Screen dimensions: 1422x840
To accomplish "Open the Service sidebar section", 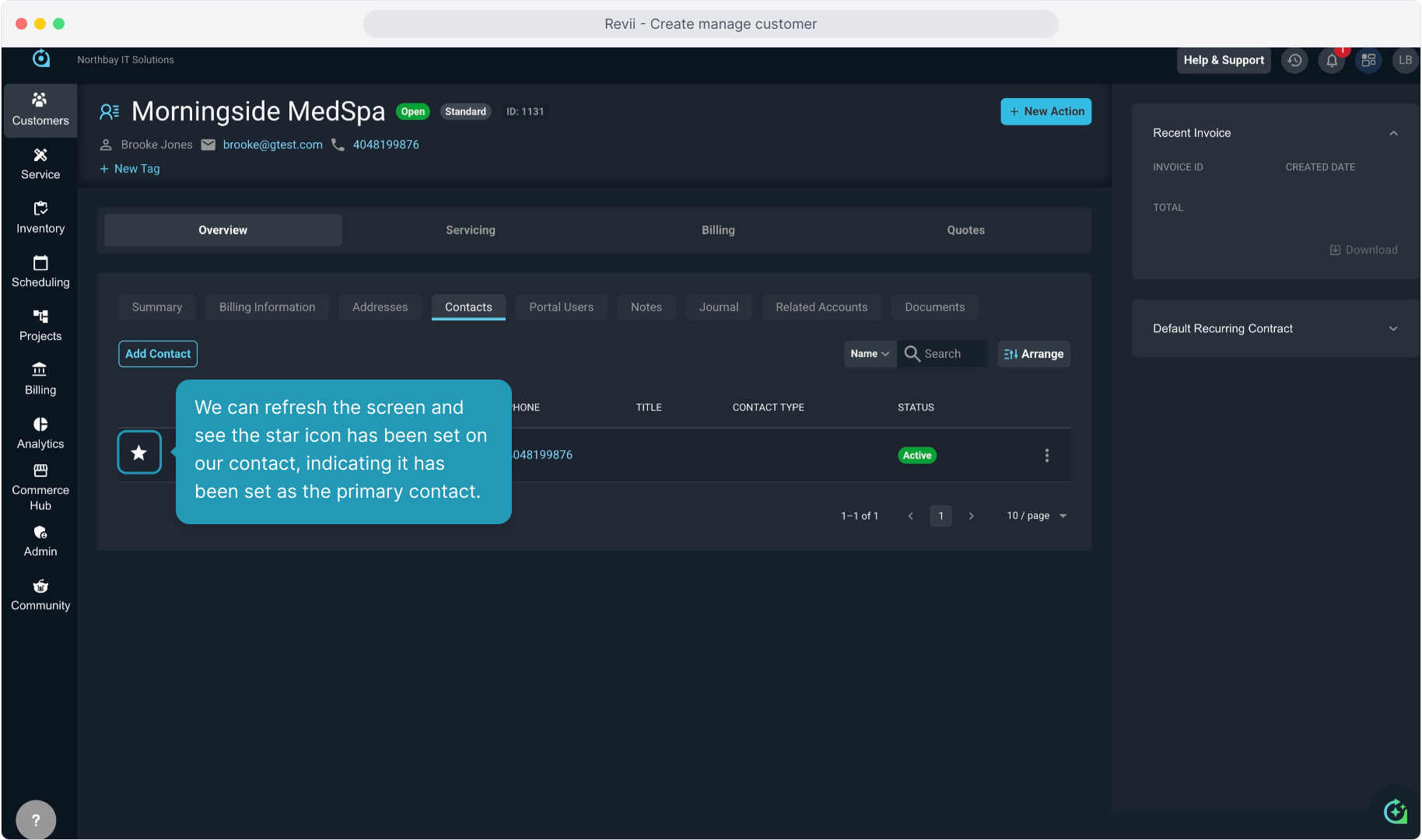I will click(40, 163).
